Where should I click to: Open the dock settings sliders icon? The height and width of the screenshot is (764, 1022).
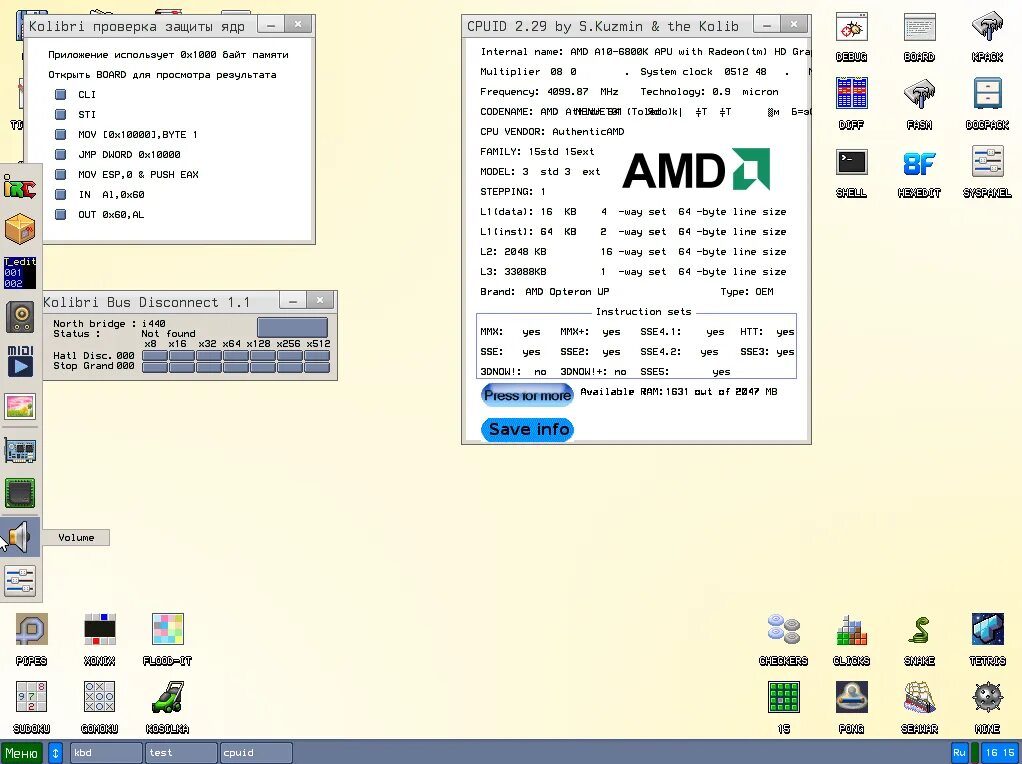(20, 580)
